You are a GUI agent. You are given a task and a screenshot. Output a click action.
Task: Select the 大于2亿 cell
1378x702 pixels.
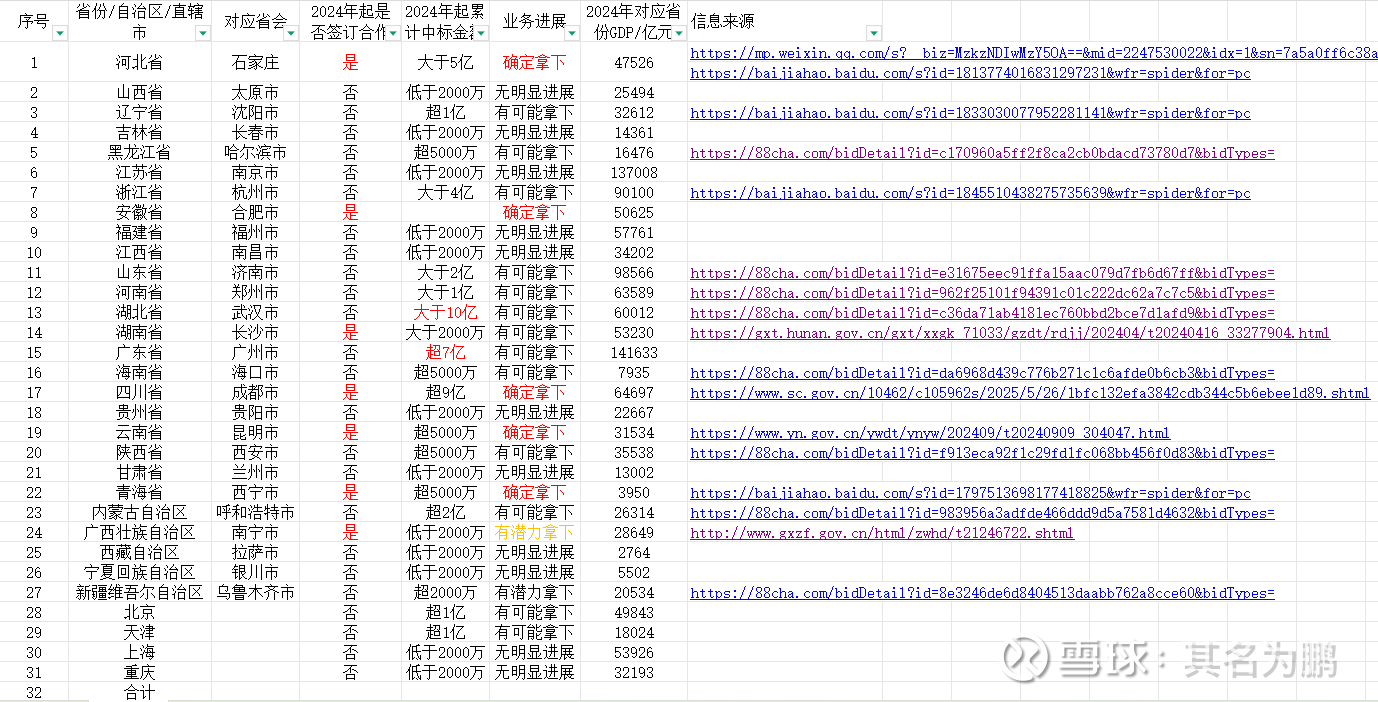pyautogui.click(x=445, y=272)
